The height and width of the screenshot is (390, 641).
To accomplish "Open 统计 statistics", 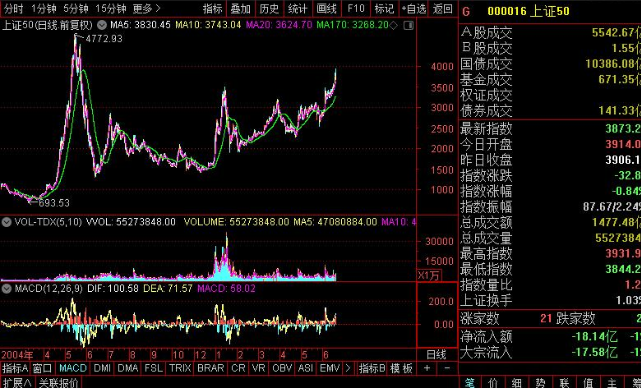I will pos(297,9).
